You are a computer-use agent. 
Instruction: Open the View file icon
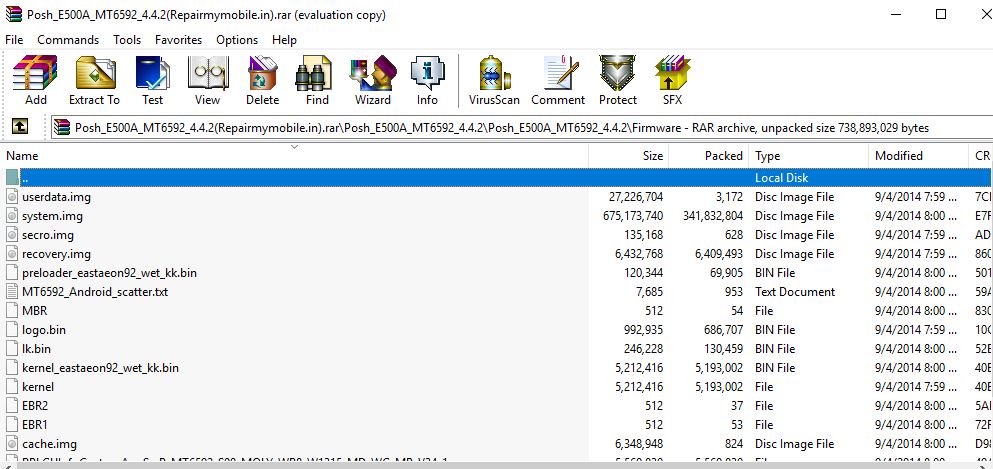pos(207,80)
